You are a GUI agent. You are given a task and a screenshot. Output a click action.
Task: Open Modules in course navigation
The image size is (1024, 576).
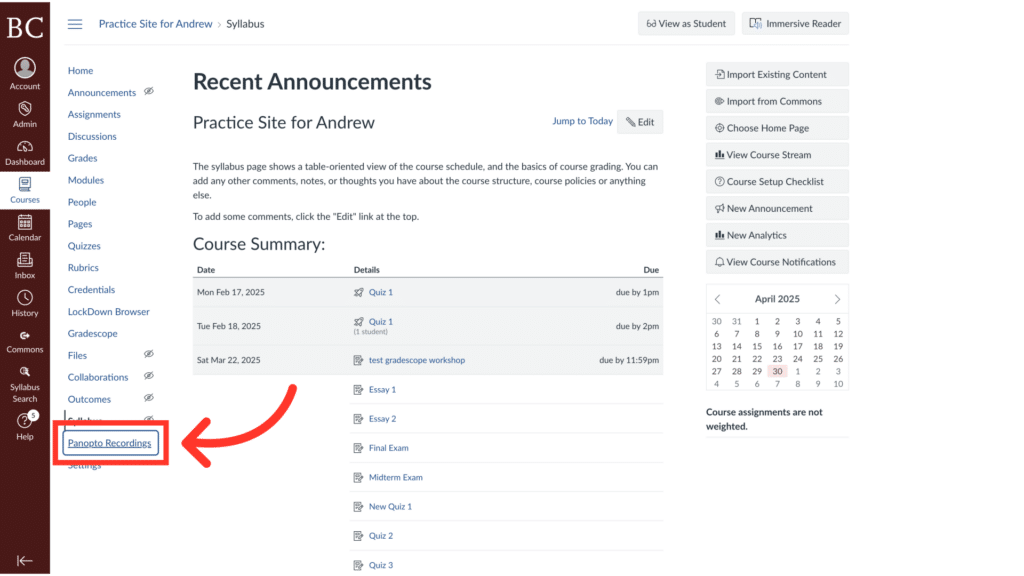coord(86,180)
